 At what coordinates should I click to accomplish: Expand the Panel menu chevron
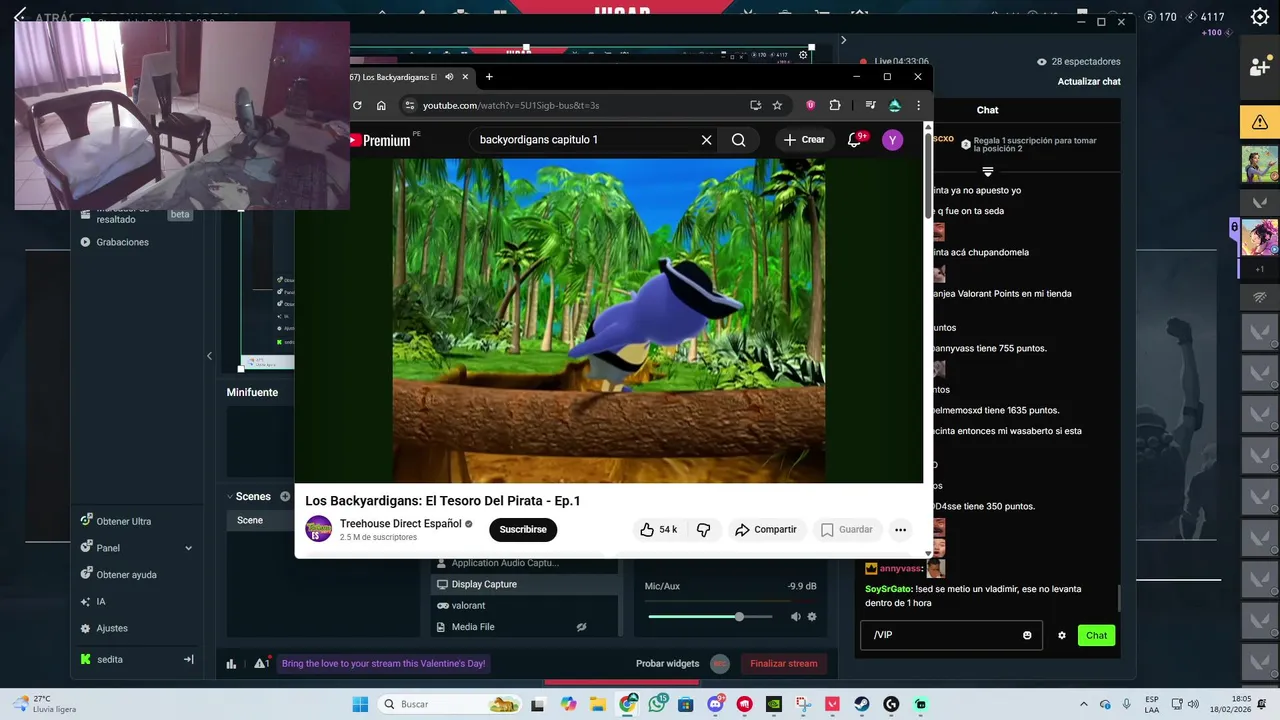coord(188,548)
